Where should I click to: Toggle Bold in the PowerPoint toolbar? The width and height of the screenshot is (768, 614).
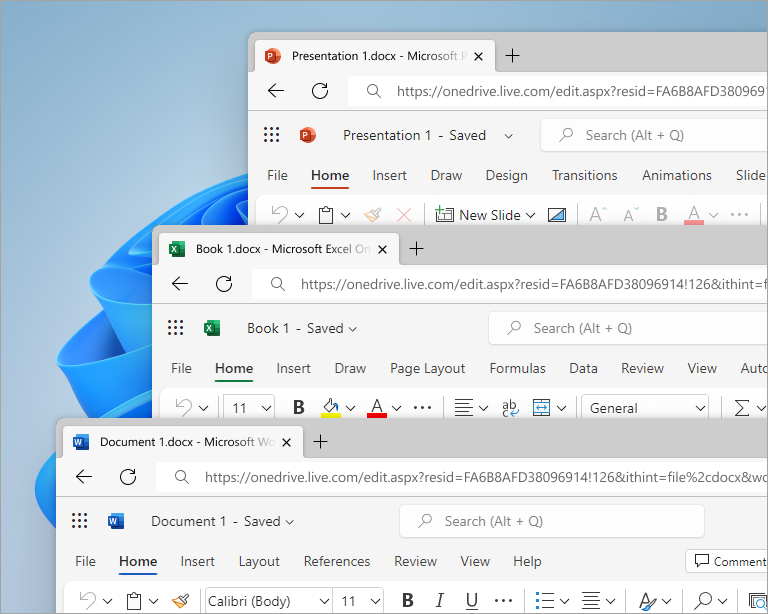pyautogui.click(x=661, y=215)
